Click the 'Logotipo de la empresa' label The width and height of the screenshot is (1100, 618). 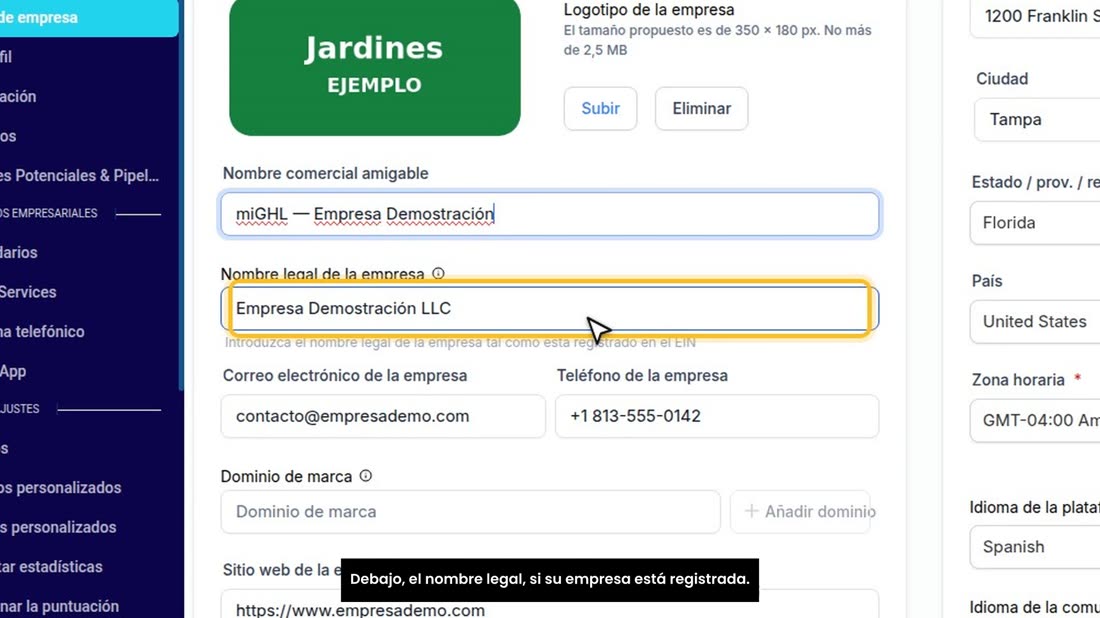tap(649, 10)
